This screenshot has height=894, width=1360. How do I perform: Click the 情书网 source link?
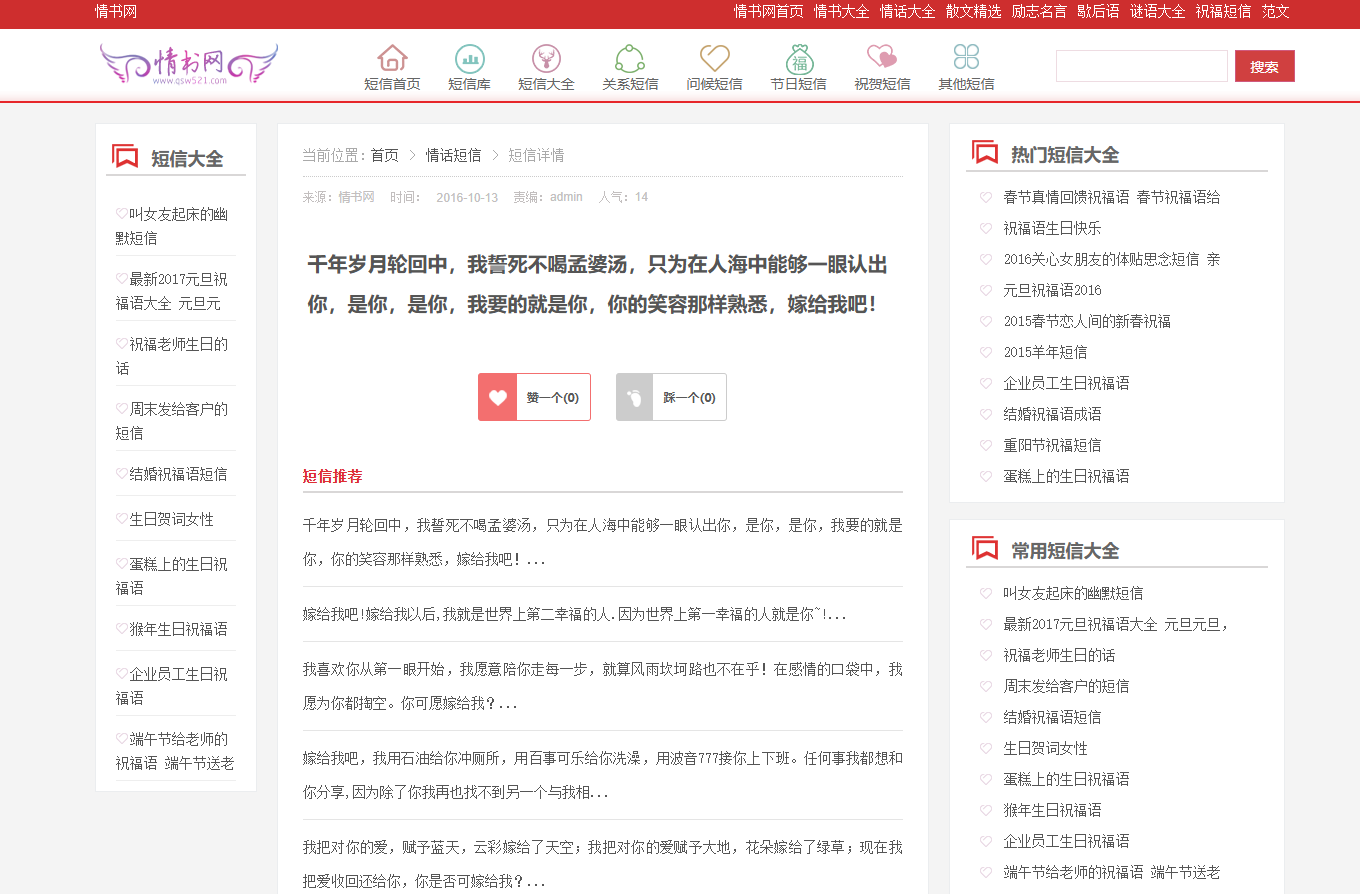(356, 197)
